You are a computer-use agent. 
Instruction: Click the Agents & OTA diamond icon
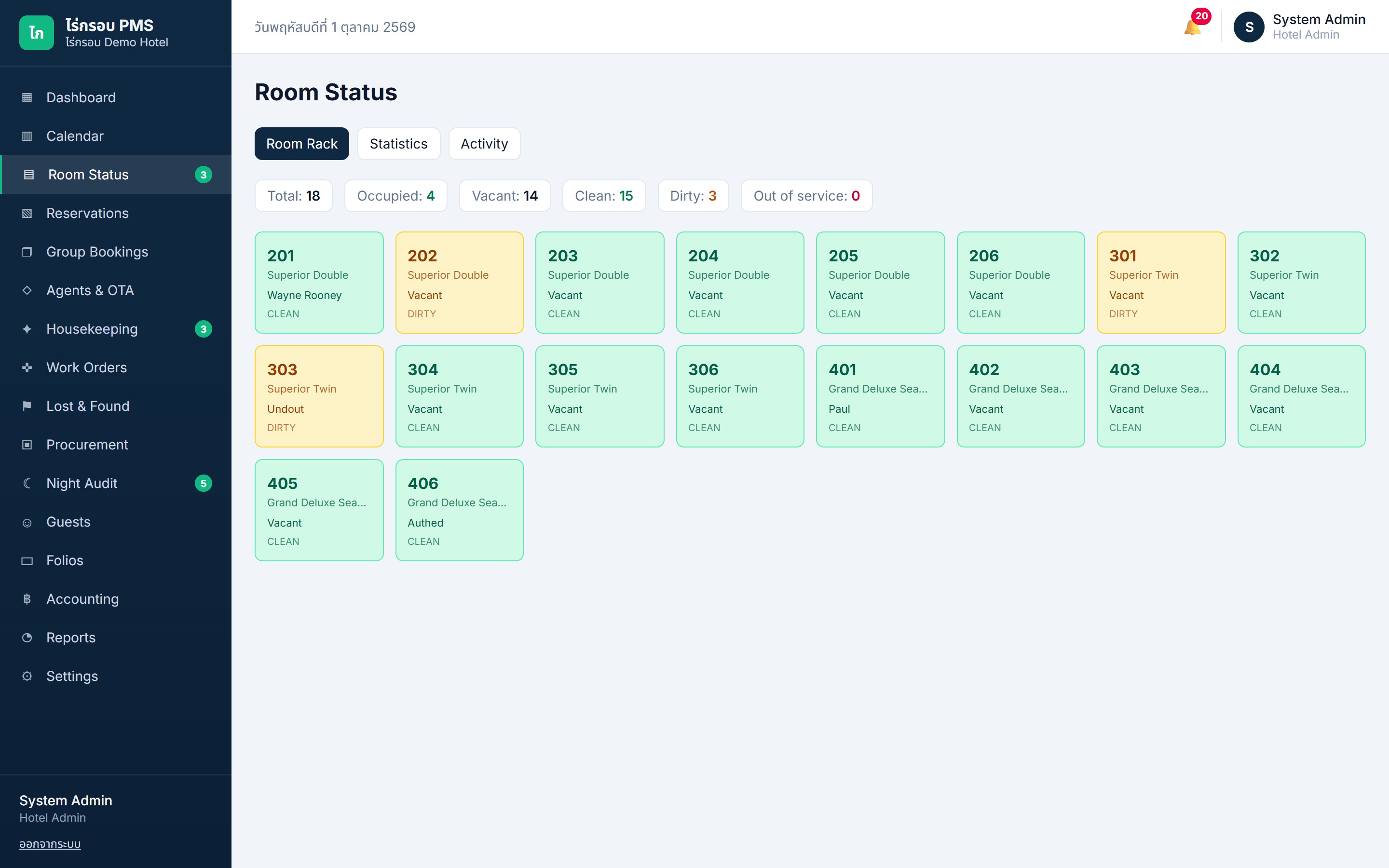[x=27, y=290]
